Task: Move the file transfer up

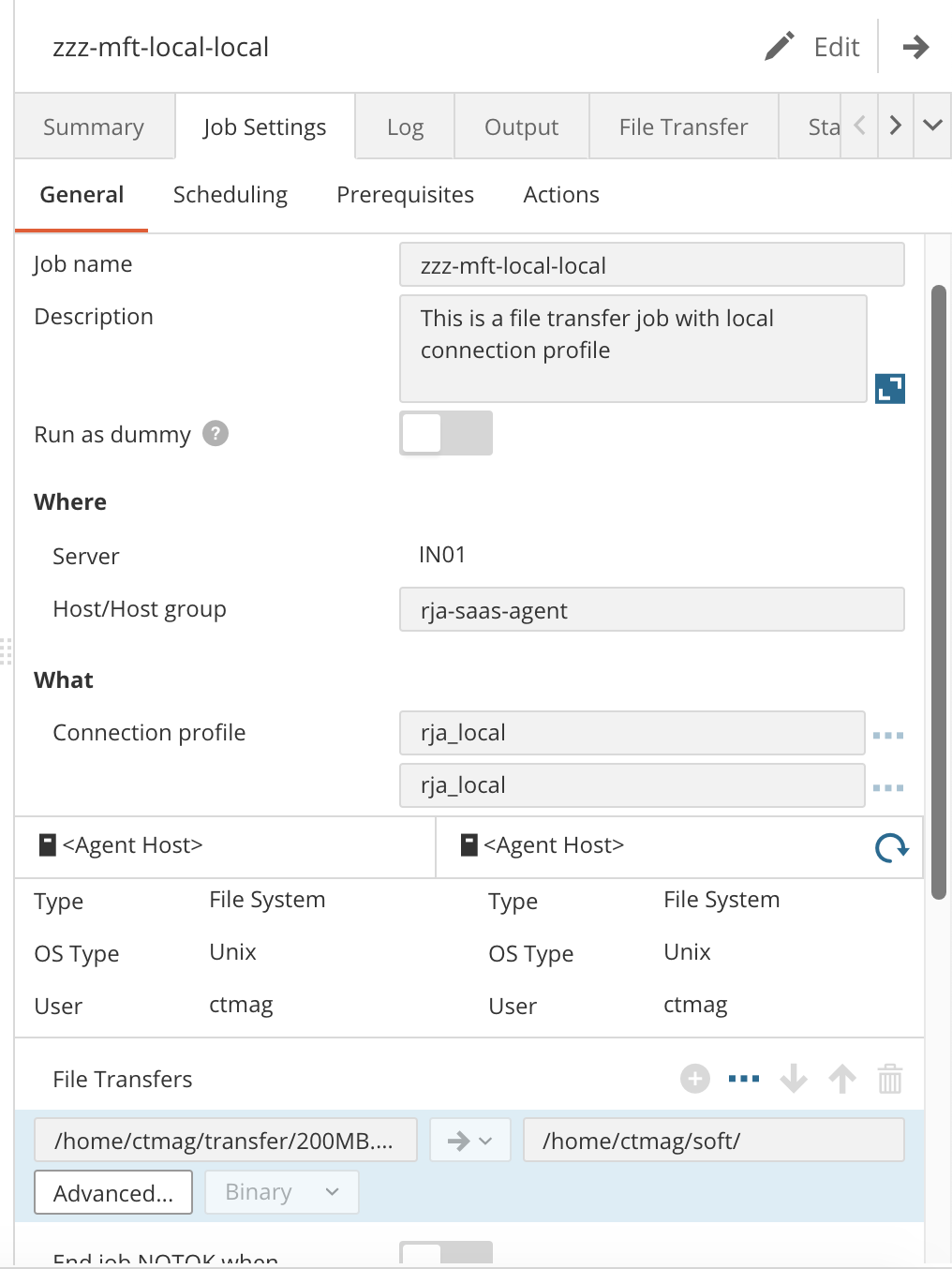Action: coord(842,1079)
